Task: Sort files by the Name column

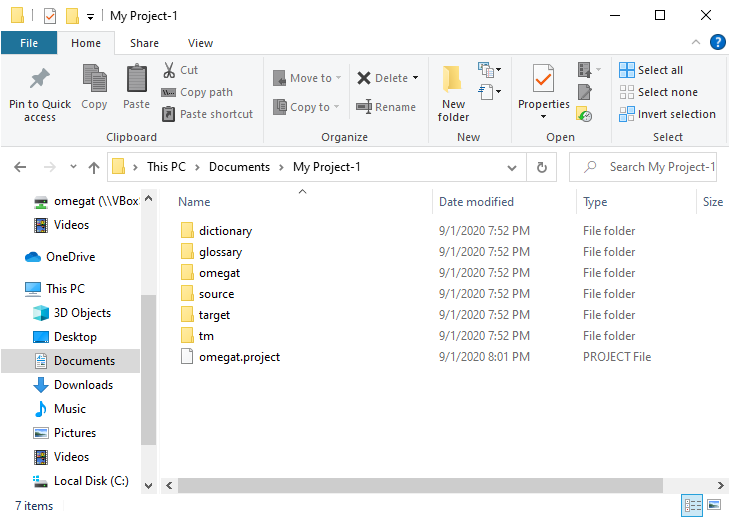Action: tap(194, 202)
